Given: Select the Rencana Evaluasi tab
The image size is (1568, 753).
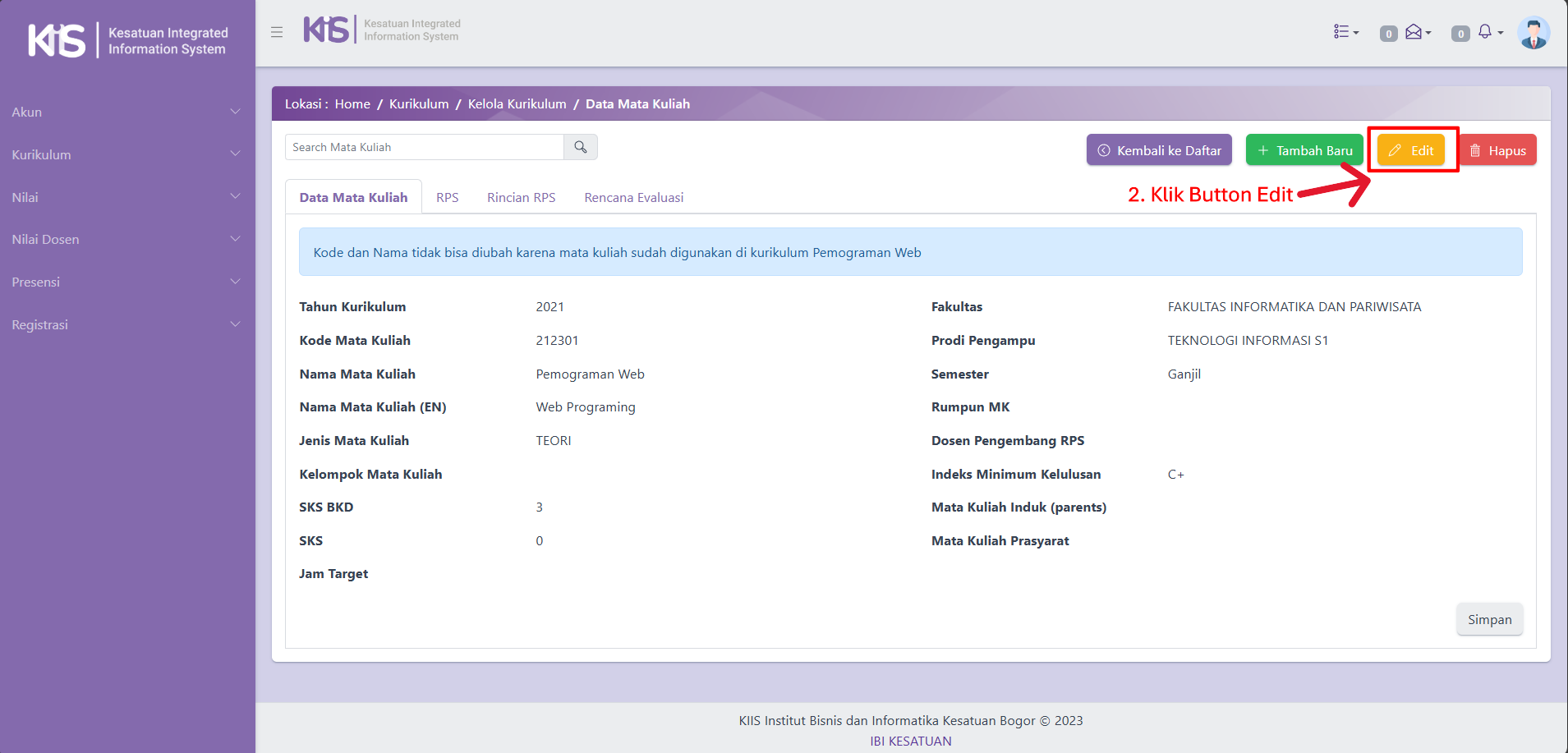Looking at the screenshot, I should (633, 197).
